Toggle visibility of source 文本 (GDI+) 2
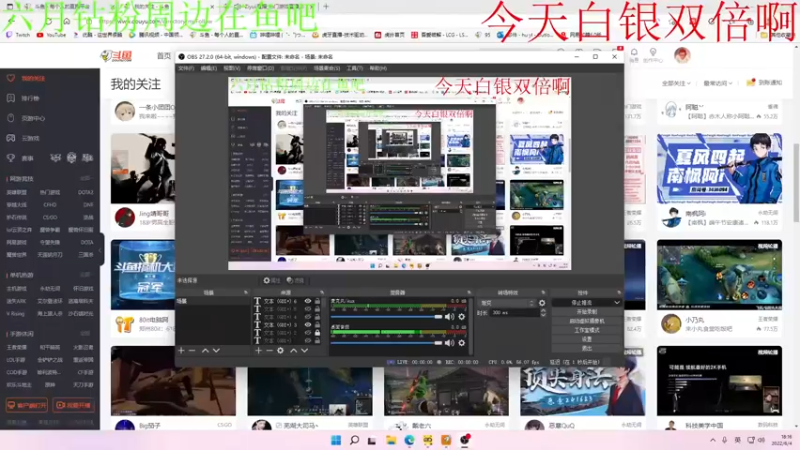800x450 pixels. [x=308, y=333]
